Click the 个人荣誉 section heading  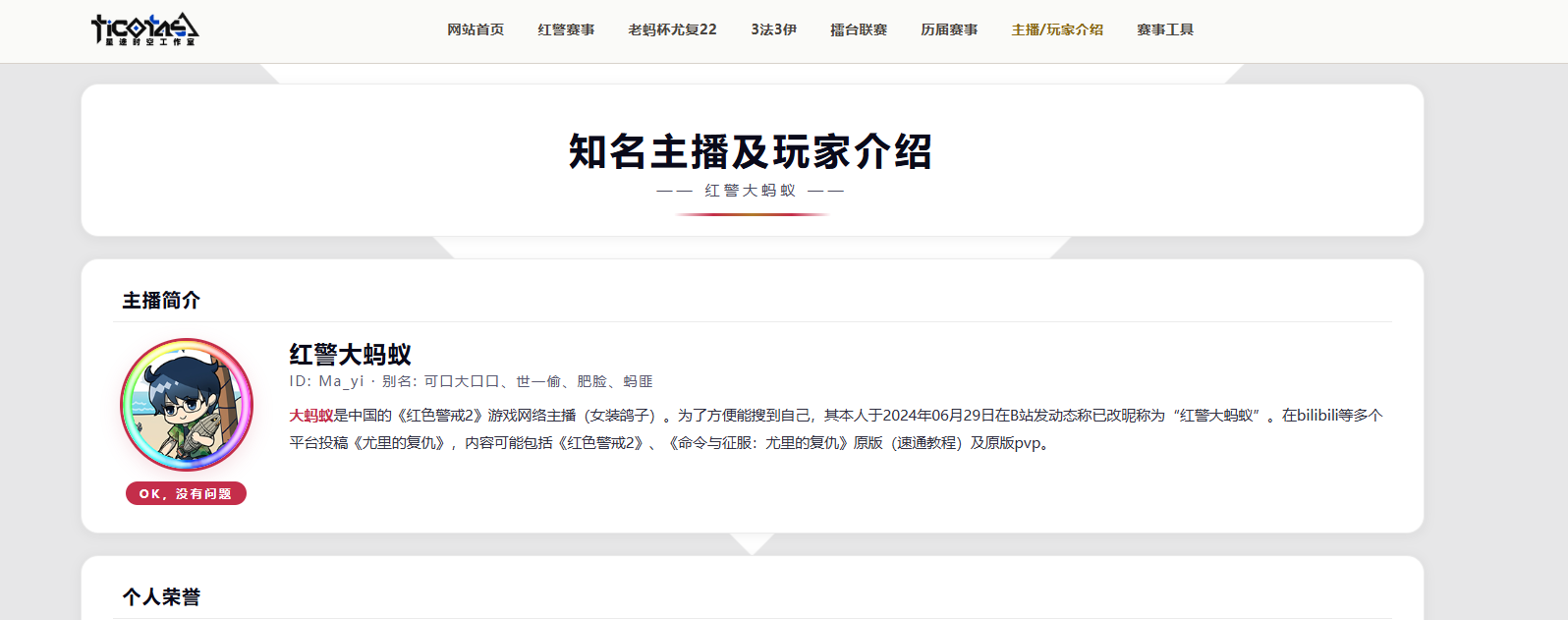pyautogui.click(x=161, y=596)
